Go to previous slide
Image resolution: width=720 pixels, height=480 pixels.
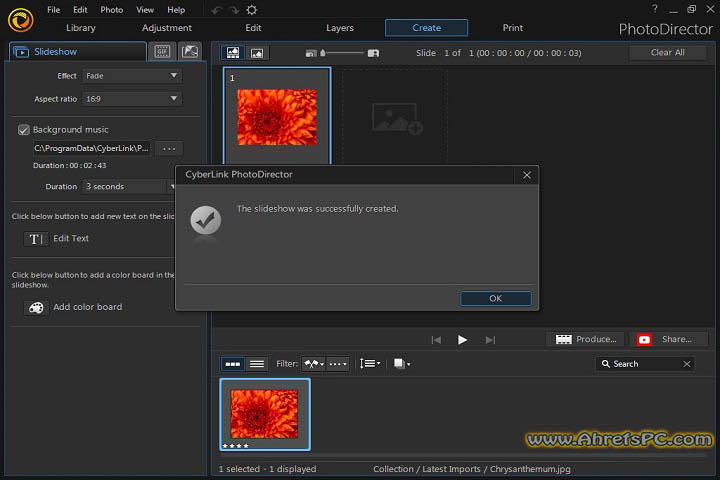tap(436, 340)
